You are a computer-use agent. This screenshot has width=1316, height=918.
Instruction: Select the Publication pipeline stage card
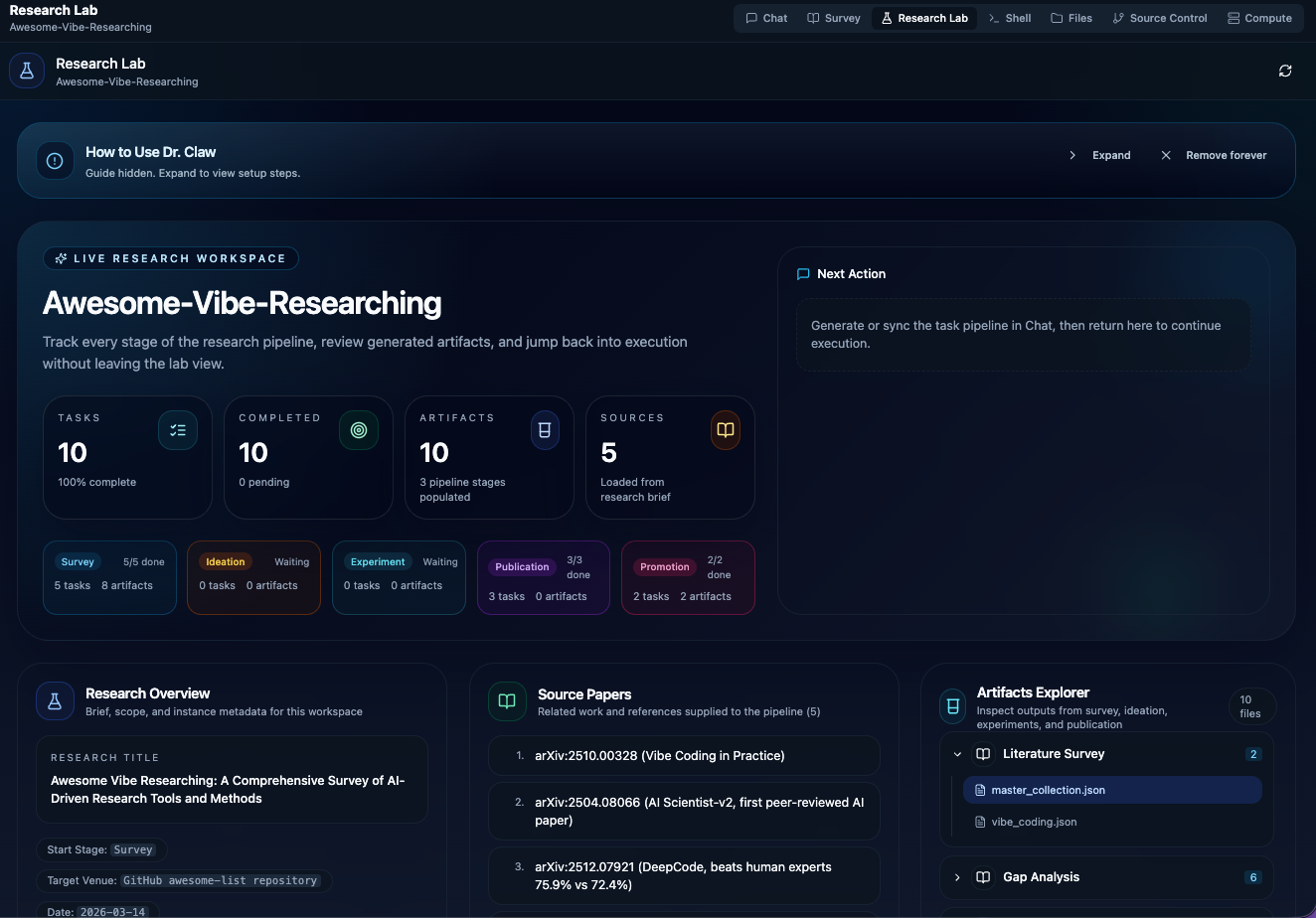coord(543,577)
